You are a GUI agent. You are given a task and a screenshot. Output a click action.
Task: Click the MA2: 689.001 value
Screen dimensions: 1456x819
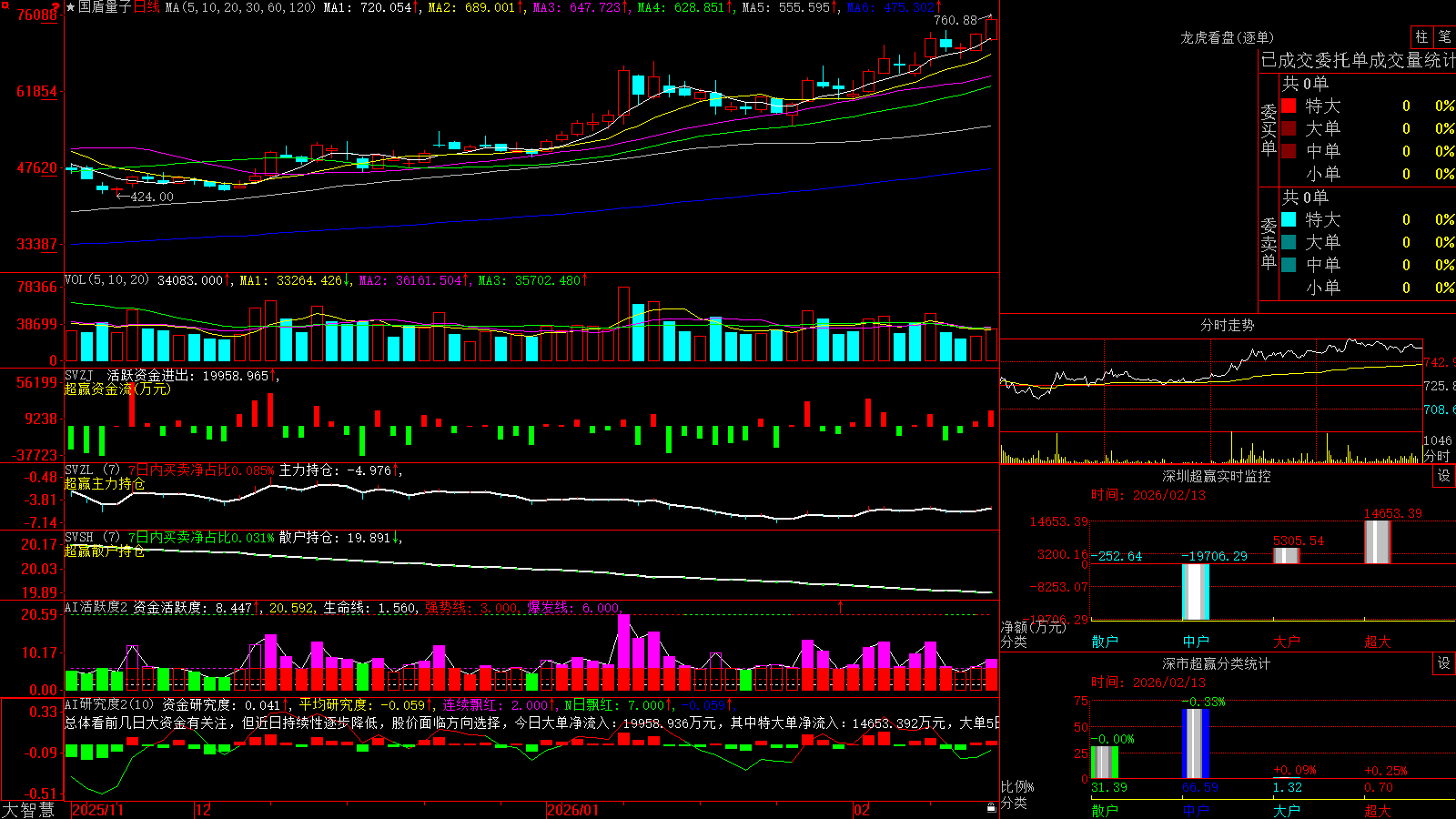tap(471, 7)
